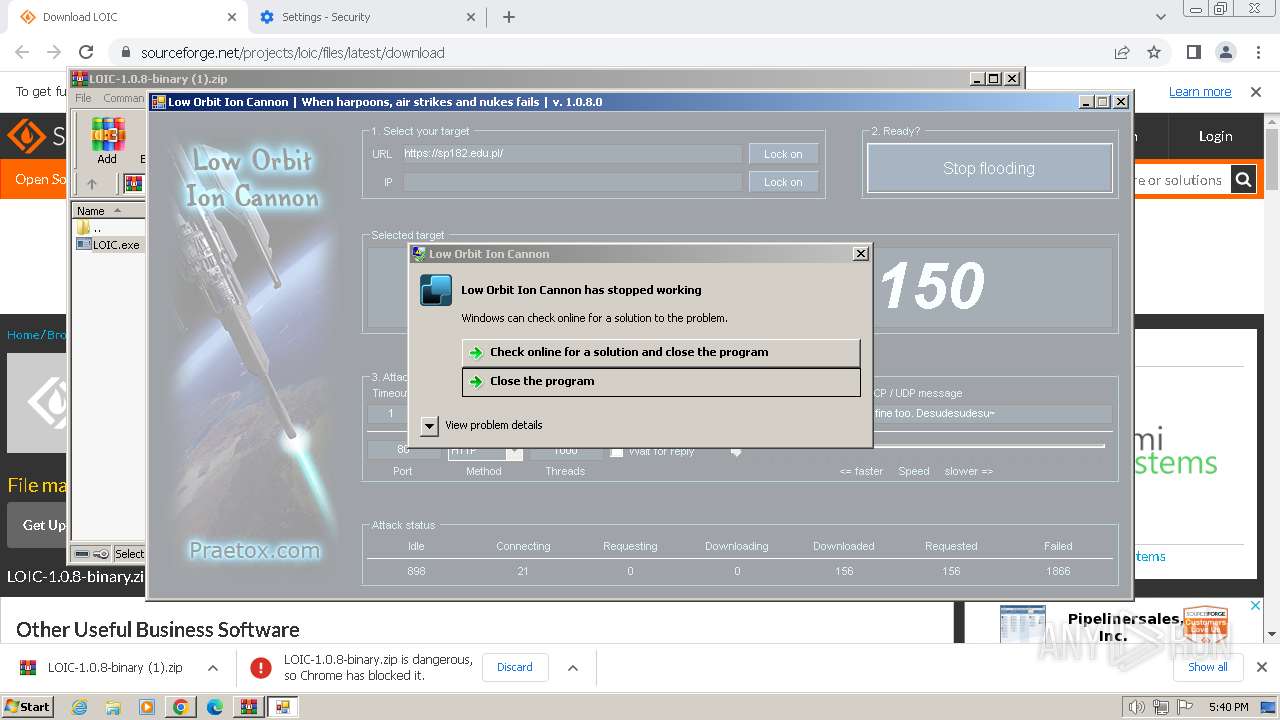Open a new Chrome tab
The image size is (1280, 720).
pos(509,17)
